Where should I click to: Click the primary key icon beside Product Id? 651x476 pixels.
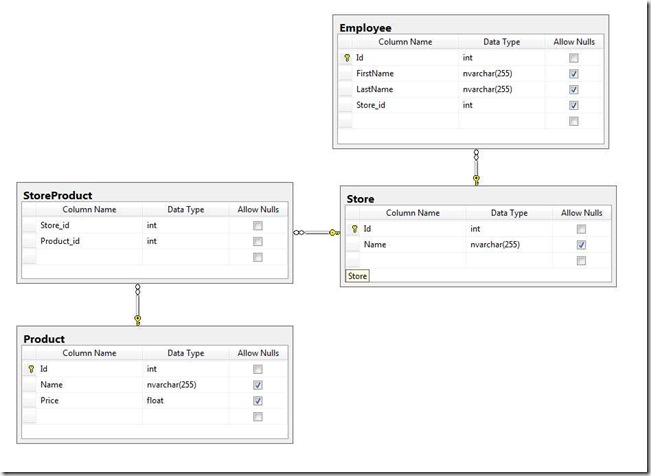(31, 369)
